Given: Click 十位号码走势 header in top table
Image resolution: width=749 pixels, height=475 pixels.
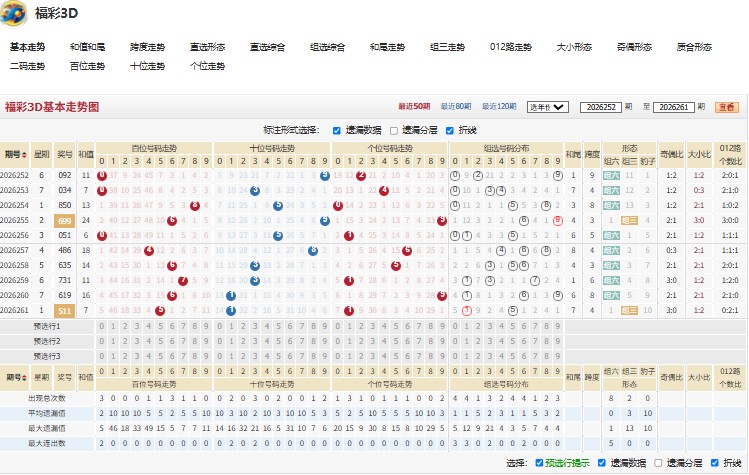Looking at the screenshot, I should pos(272,148).
